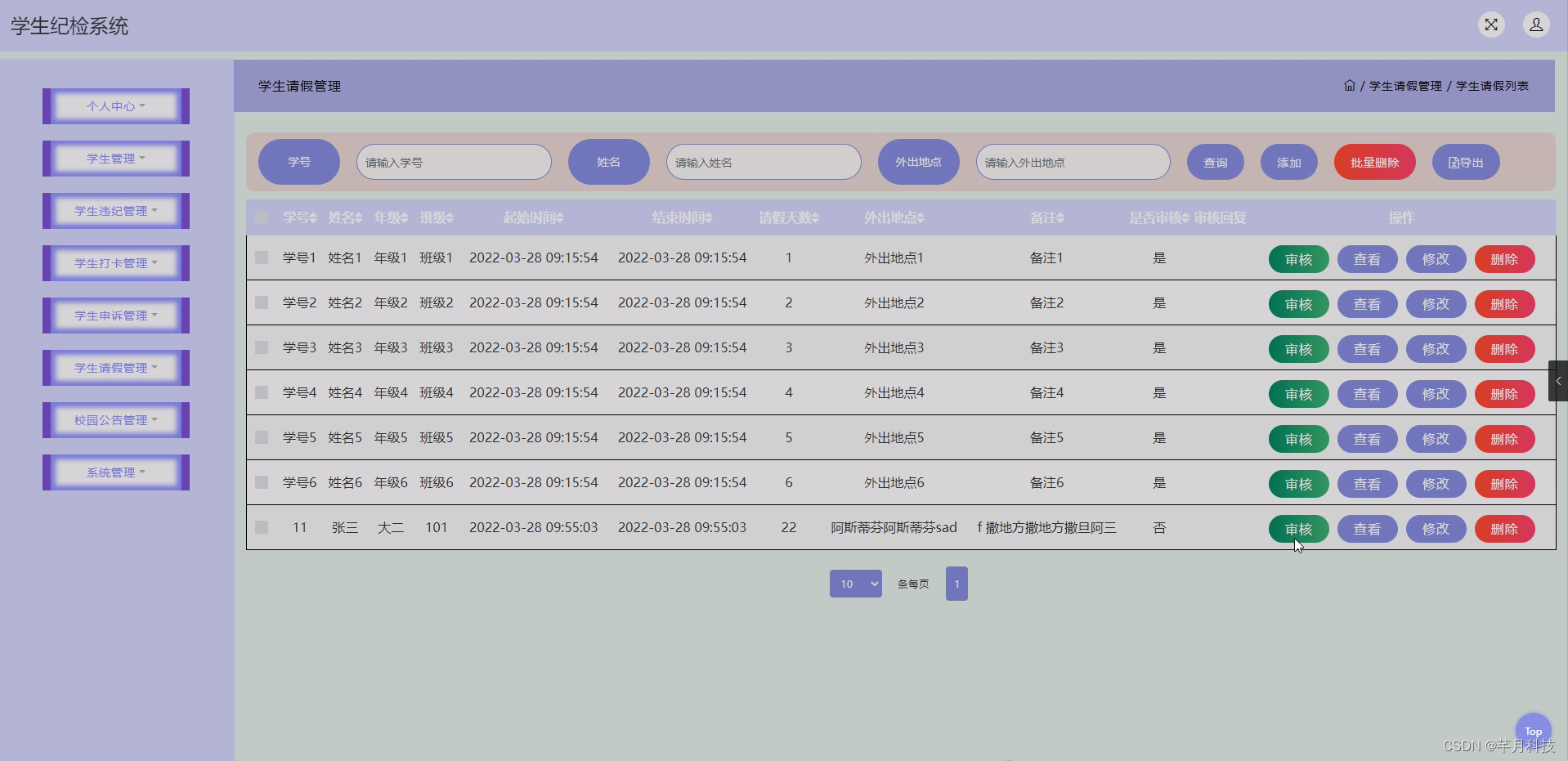Image resolution: width=1568 pixels, height=761 pixels.
Task: Check the checkbox for 张三's row
Action: pyautogui.click(x=262, y=527)
